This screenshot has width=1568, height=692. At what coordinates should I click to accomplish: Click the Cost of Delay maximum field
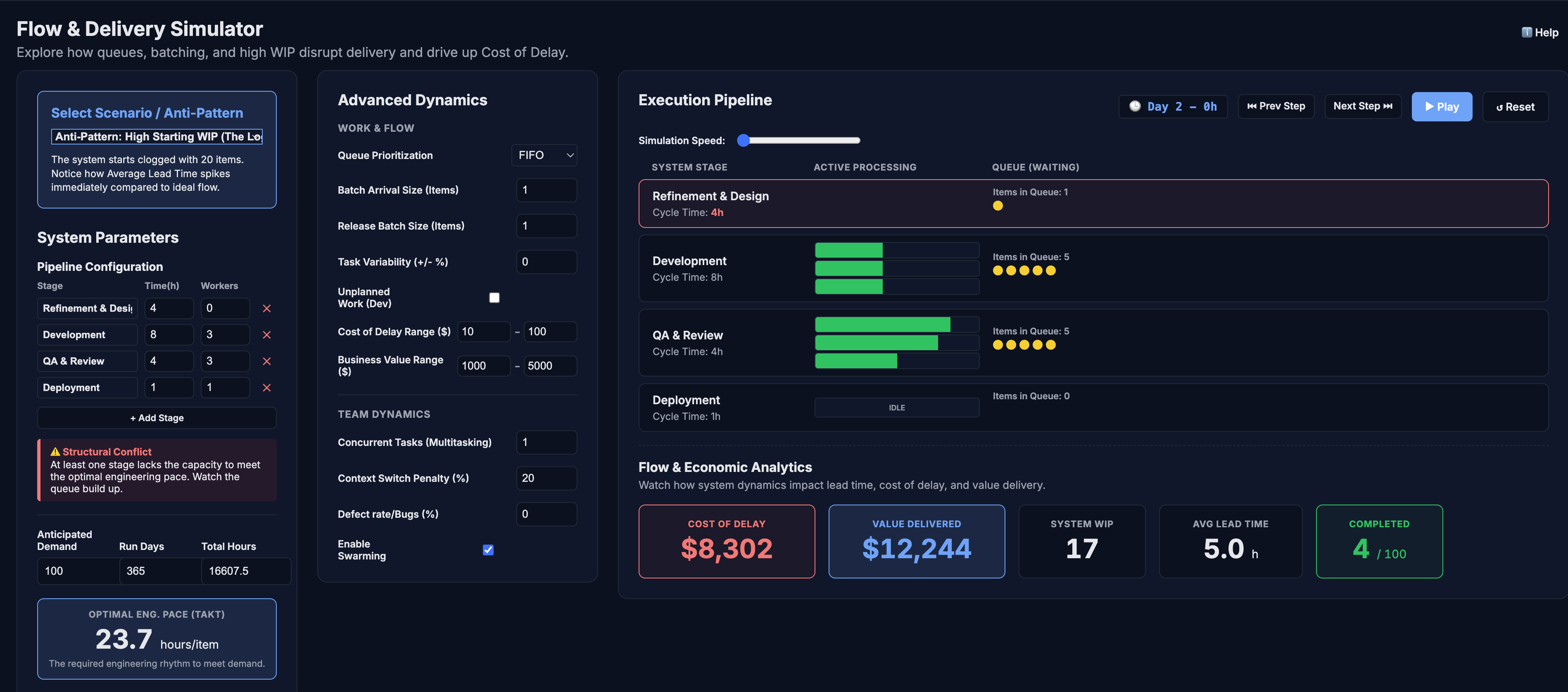click(x=550, y=332)
